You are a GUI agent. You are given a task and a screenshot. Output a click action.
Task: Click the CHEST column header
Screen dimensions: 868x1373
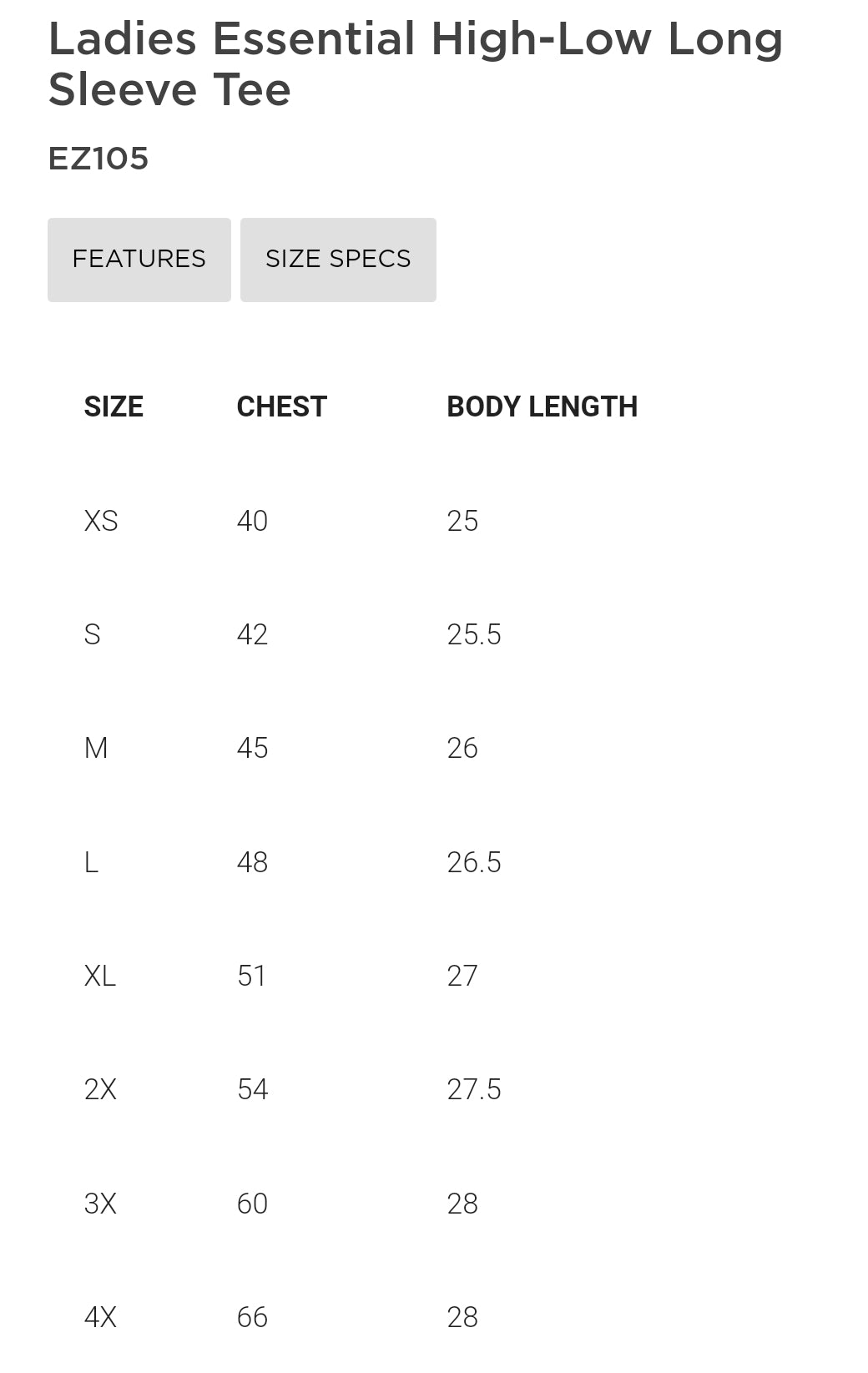coord(281,406)
